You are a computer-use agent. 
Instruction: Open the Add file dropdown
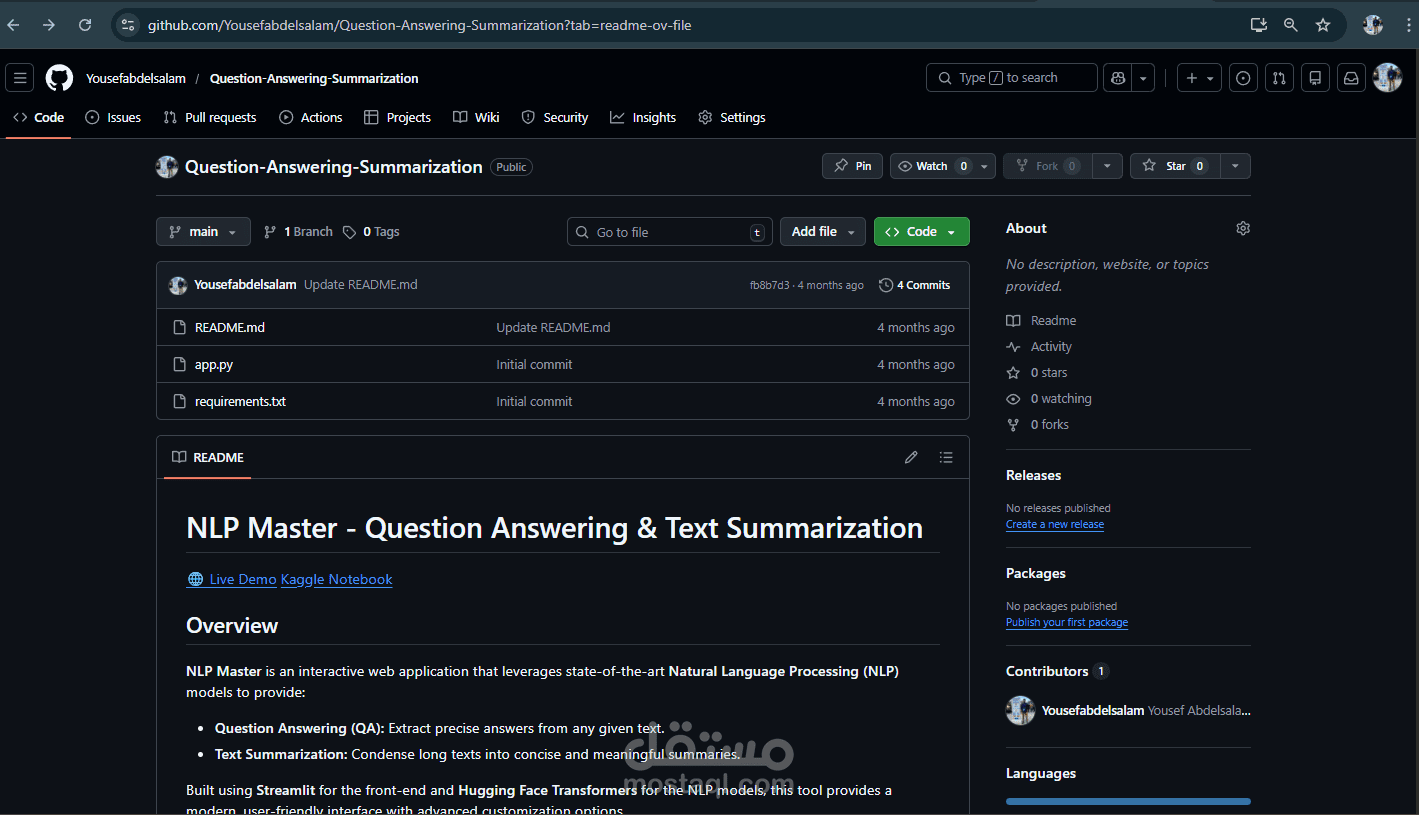823,231
